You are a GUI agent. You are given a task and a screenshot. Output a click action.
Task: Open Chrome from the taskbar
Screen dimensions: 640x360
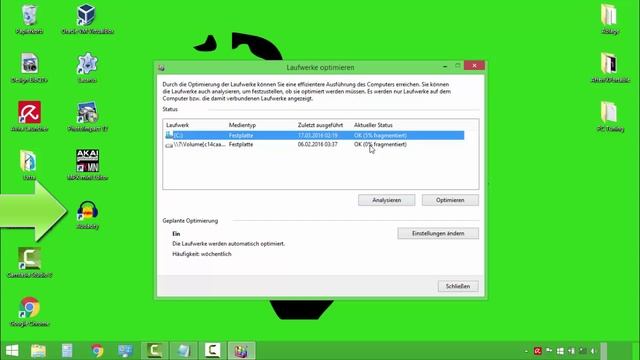point(97,351)
